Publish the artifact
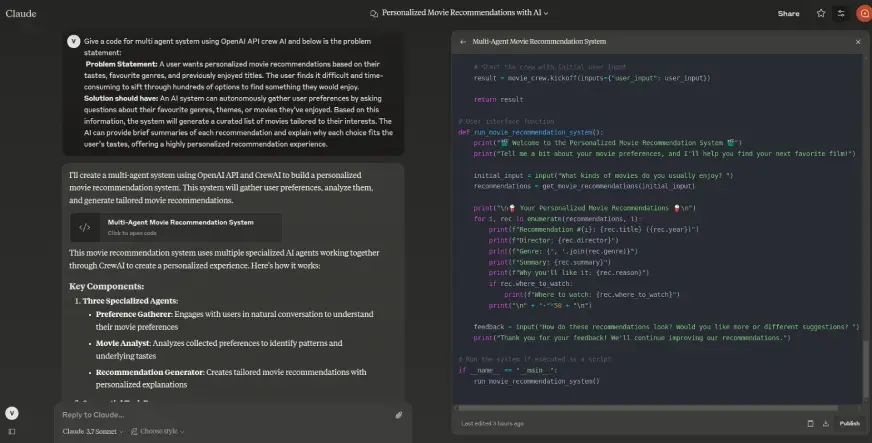Viewport: 872px width, 443px height. pyautogui.click(x=849, y=423)
